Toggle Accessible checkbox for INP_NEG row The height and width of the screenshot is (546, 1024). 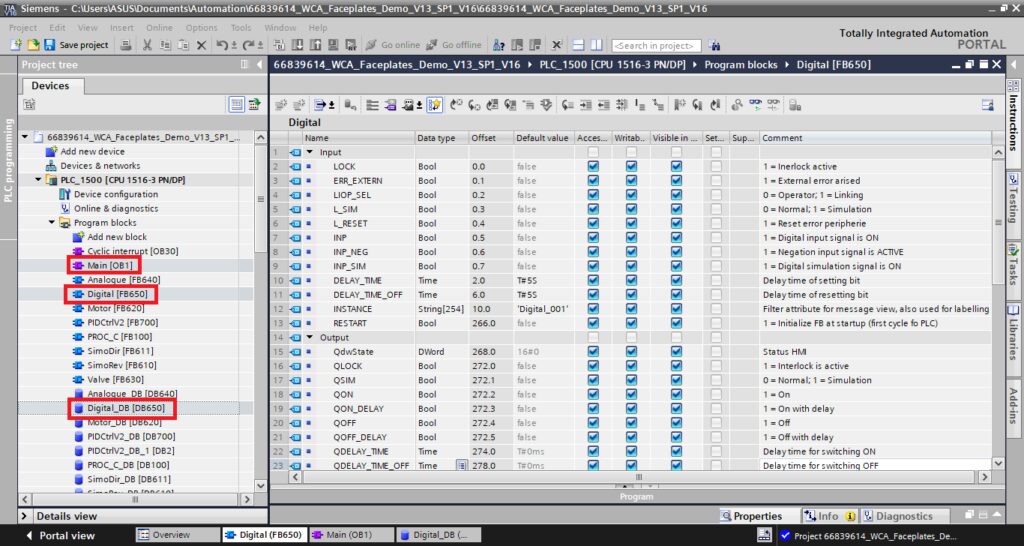tap(592, 252)
